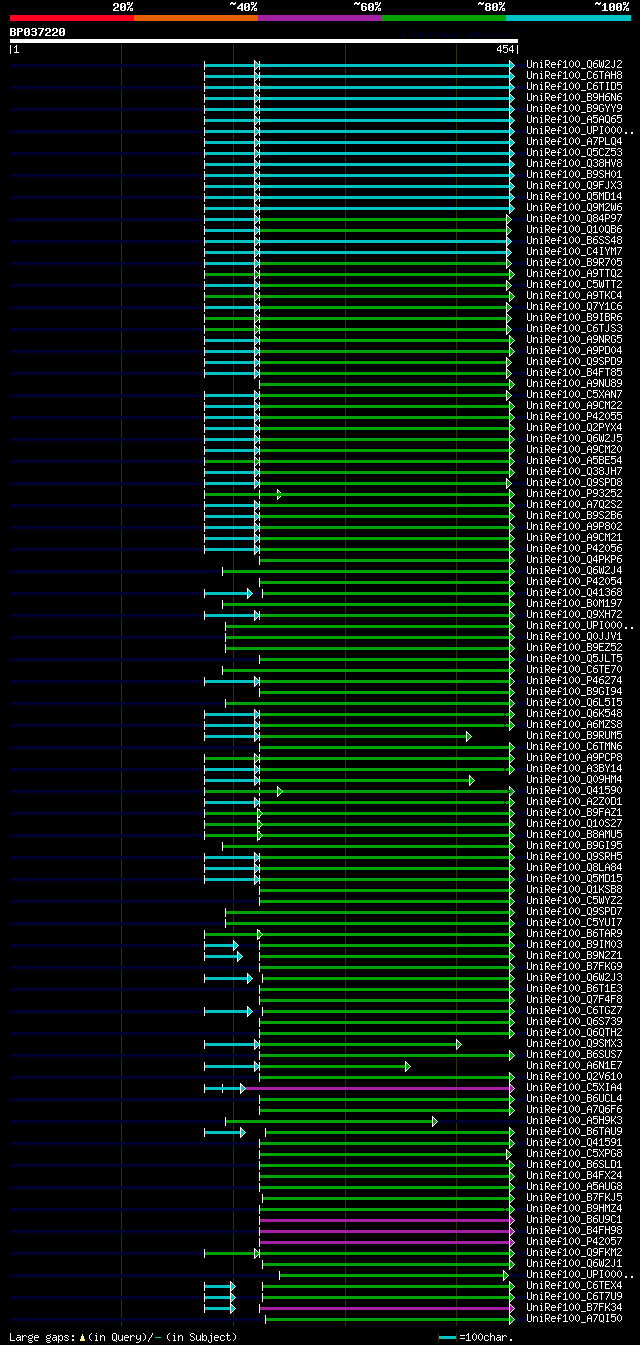Select the UniRef100_Q9M2W6 label
The width and height of the screenshot is (640, 1345).
(x=574, y=207)
